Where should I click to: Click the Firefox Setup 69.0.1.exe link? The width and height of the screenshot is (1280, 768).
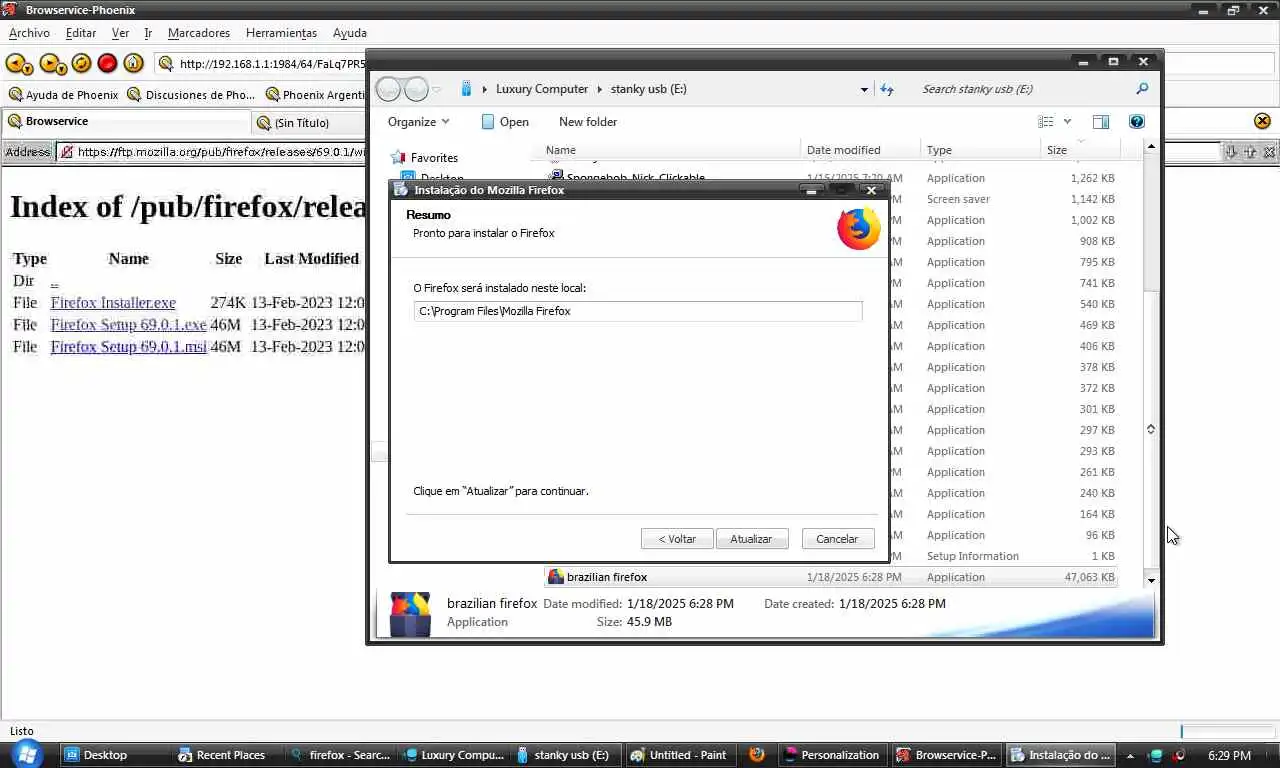[128, 324]
